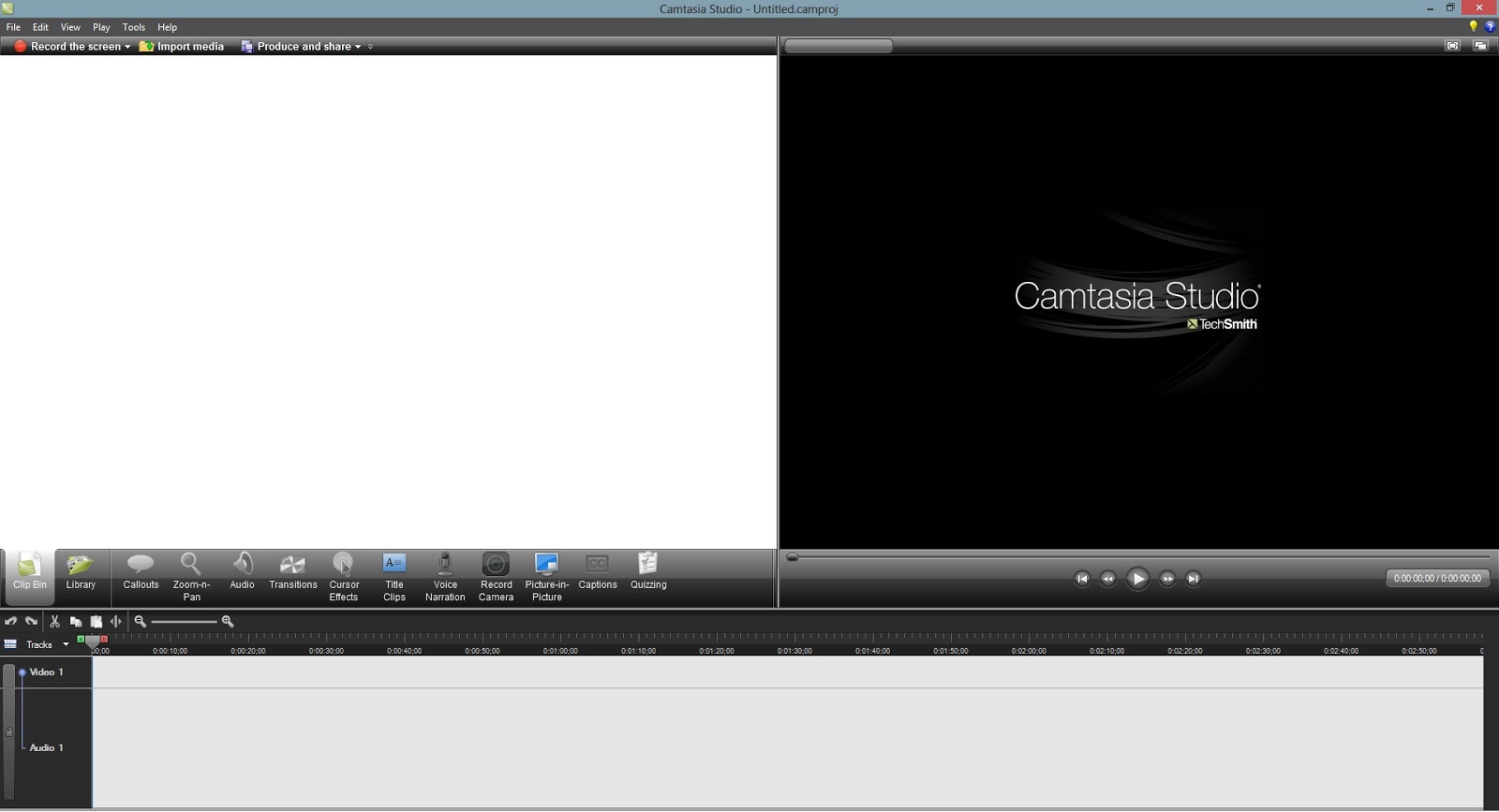Zoom in the timeline with plus magnifier
This screenshot has width=1499, height=812.
click(228, 621)
